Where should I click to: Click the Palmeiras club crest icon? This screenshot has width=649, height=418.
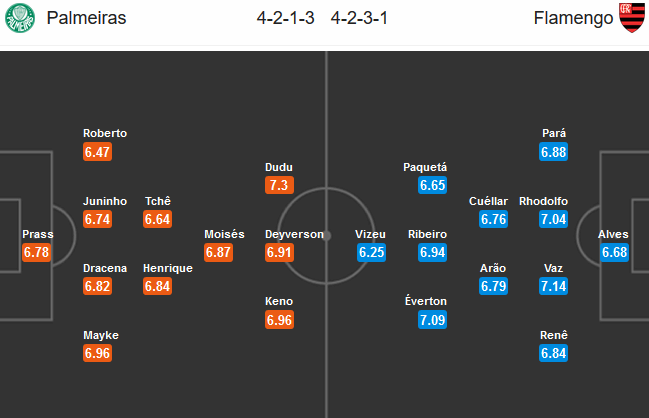[20, 18]
